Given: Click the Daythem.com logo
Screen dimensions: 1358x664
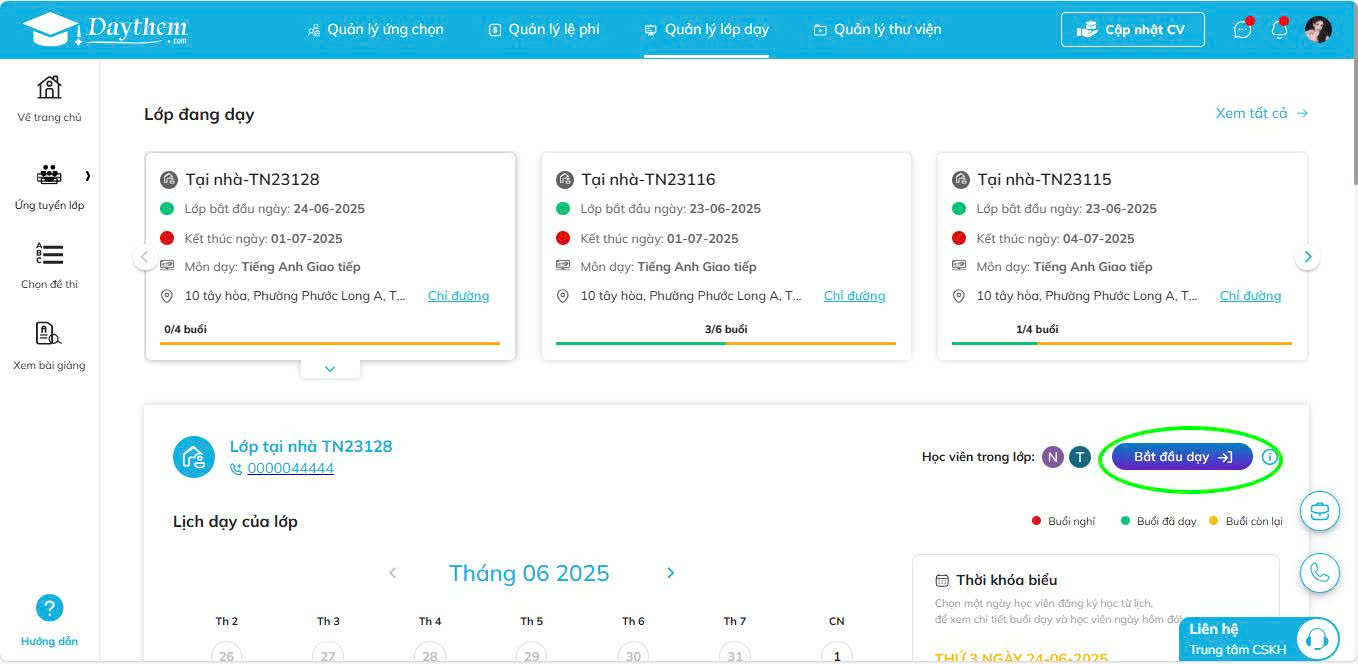Looking at the screenshot, I should click(104, 29).
